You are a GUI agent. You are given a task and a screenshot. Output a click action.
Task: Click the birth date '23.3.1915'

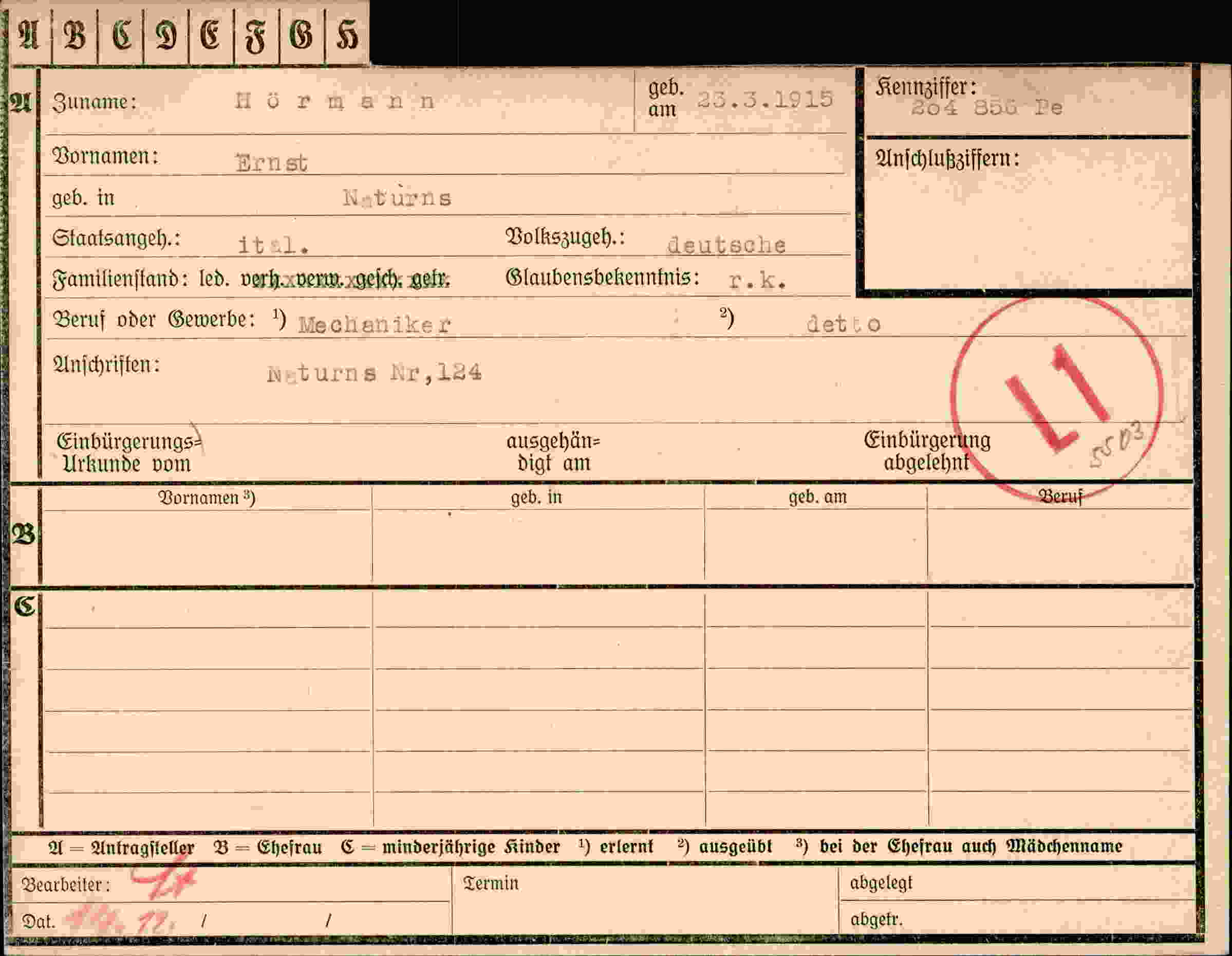pos(766,100)
